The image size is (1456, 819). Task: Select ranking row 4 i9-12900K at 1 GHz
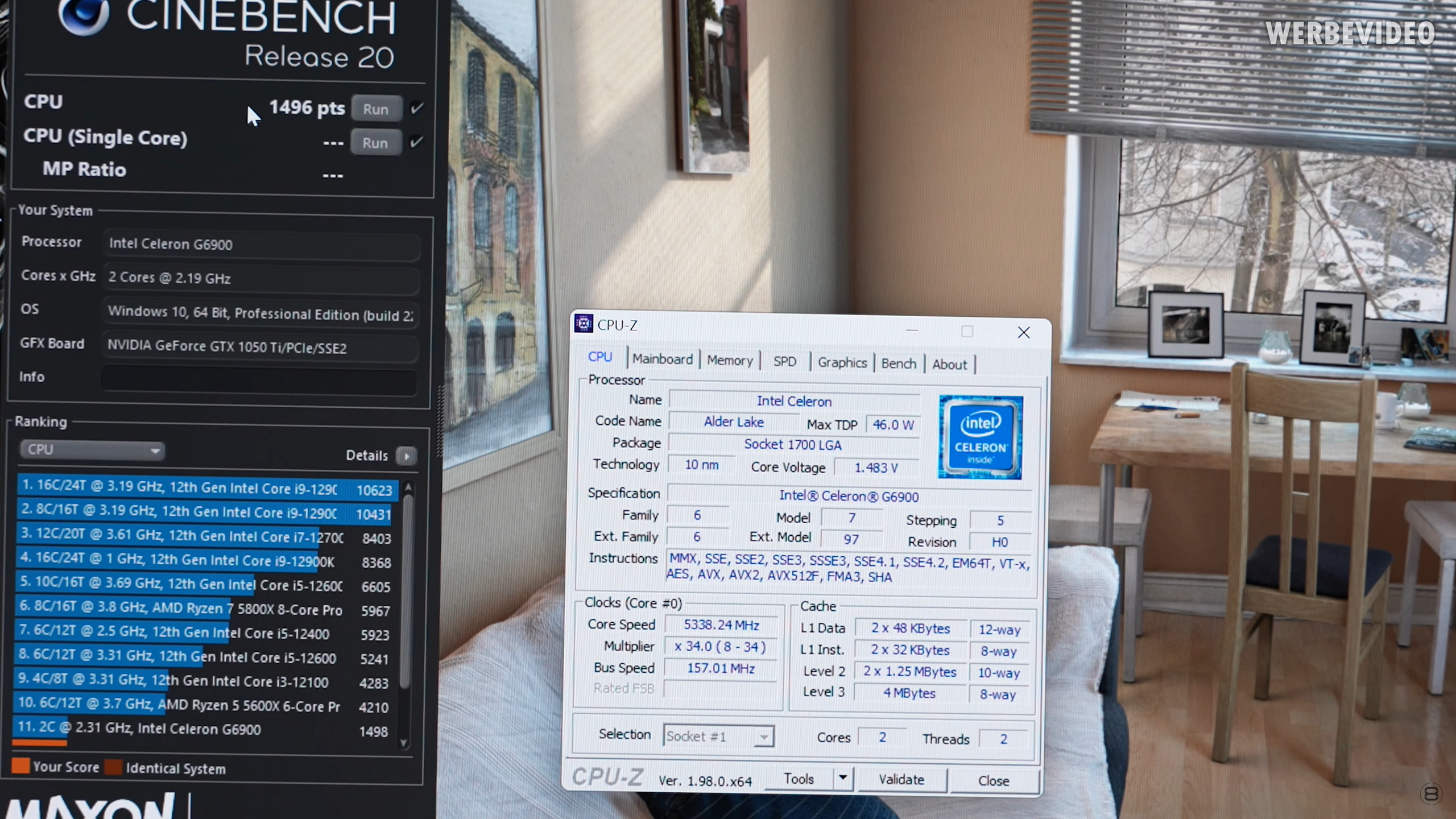coord(205,560)
